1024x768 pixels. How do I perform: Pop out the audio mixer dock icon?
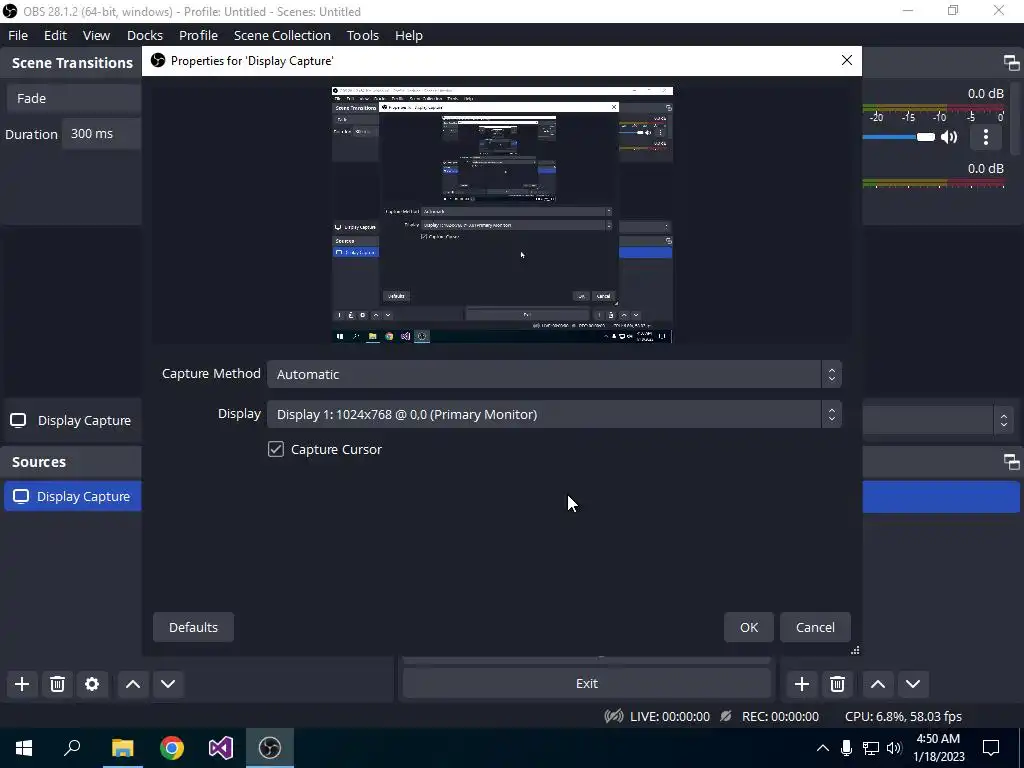click(1012, 63)
